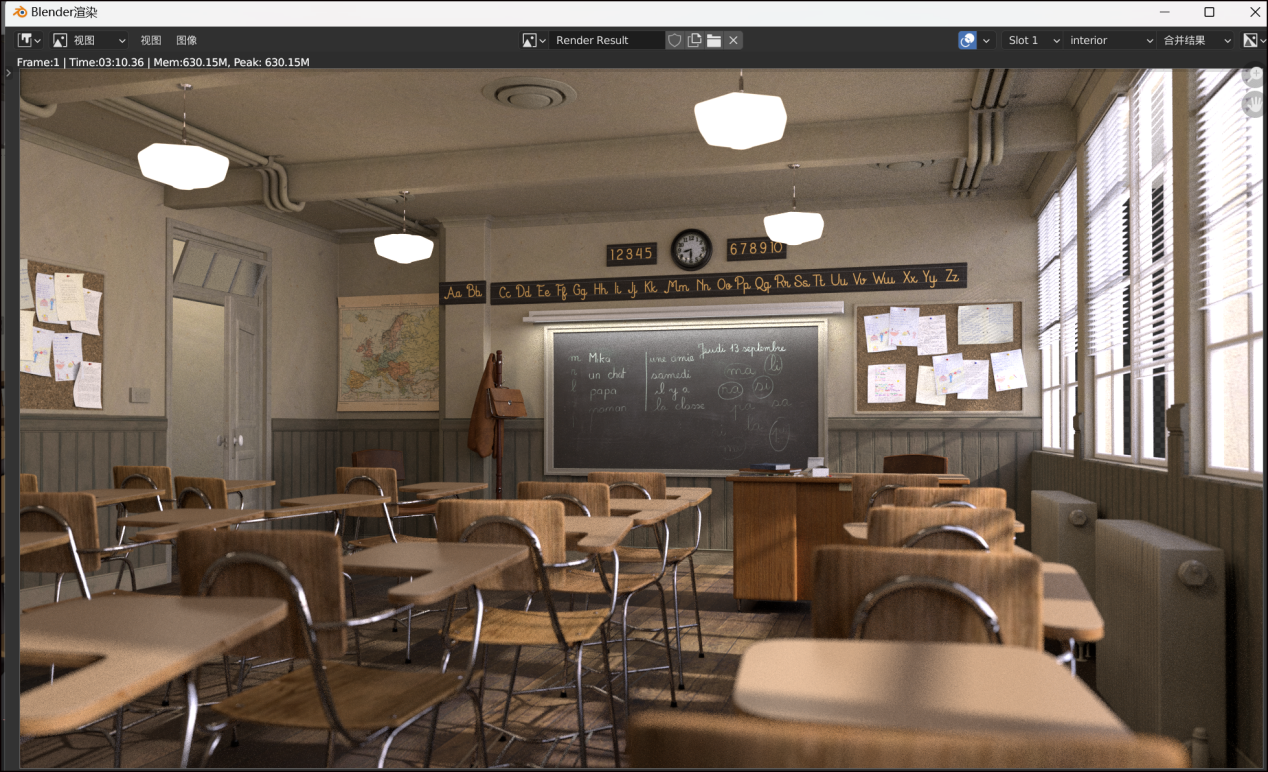The height and width of the screenshot is (772, 1268).
Task: Open the display channels dropdown icon
Action: (1254, 40)
